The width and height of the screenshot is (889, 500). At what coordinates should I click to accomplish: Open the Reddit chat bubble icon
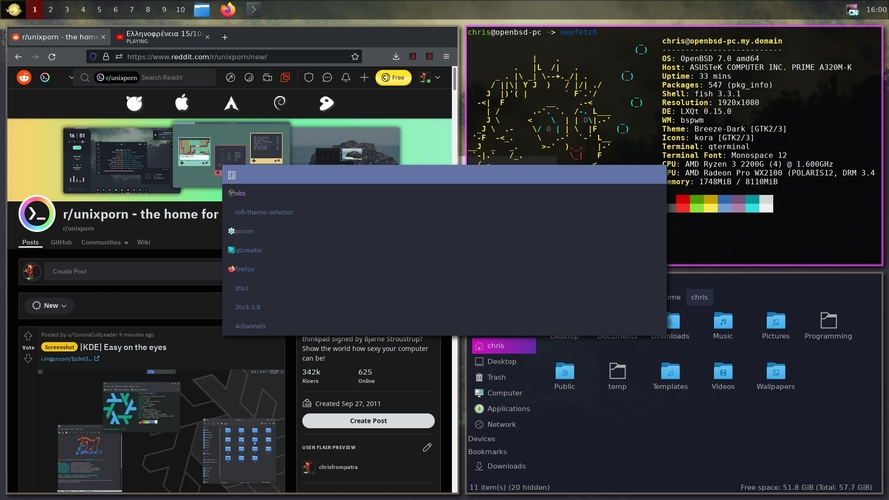[x=327, y=78]
